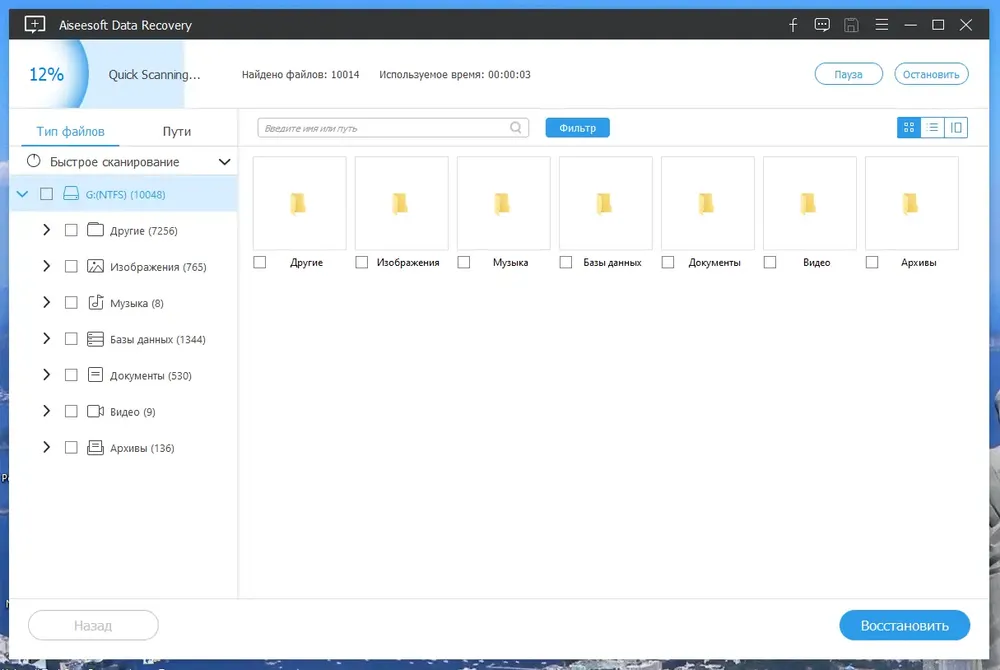Pause scanning with Пауза button
The image size is (1000, 670).
tap(848, 74)
